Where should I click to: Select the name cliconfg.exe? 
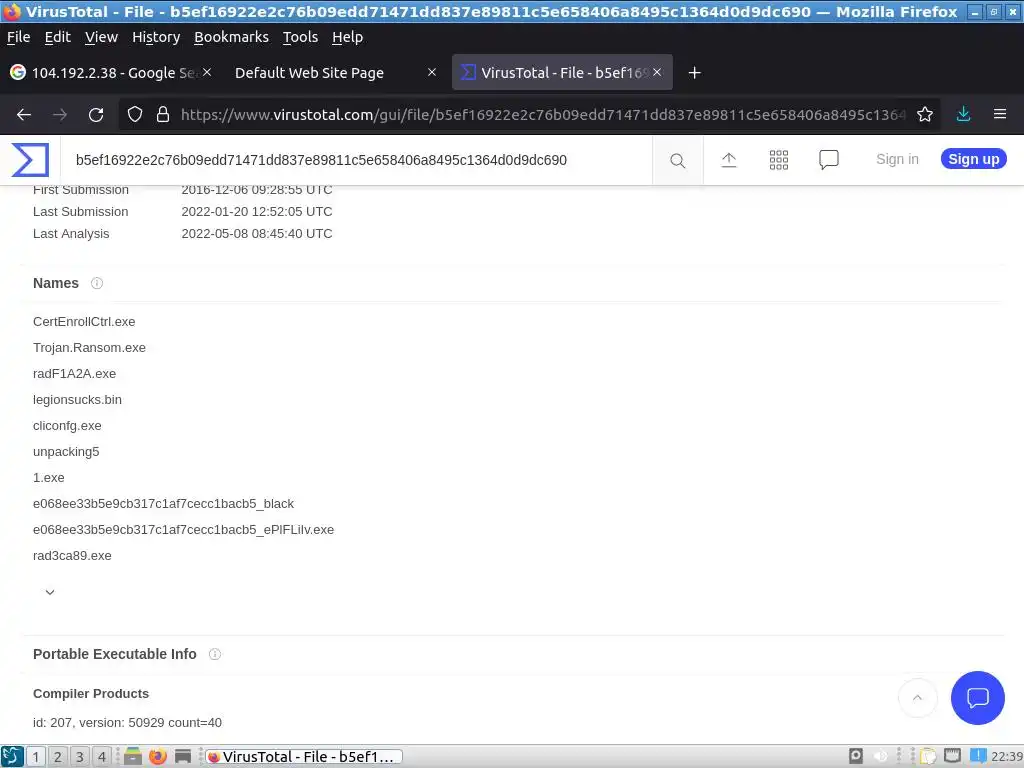pos(67,426)
